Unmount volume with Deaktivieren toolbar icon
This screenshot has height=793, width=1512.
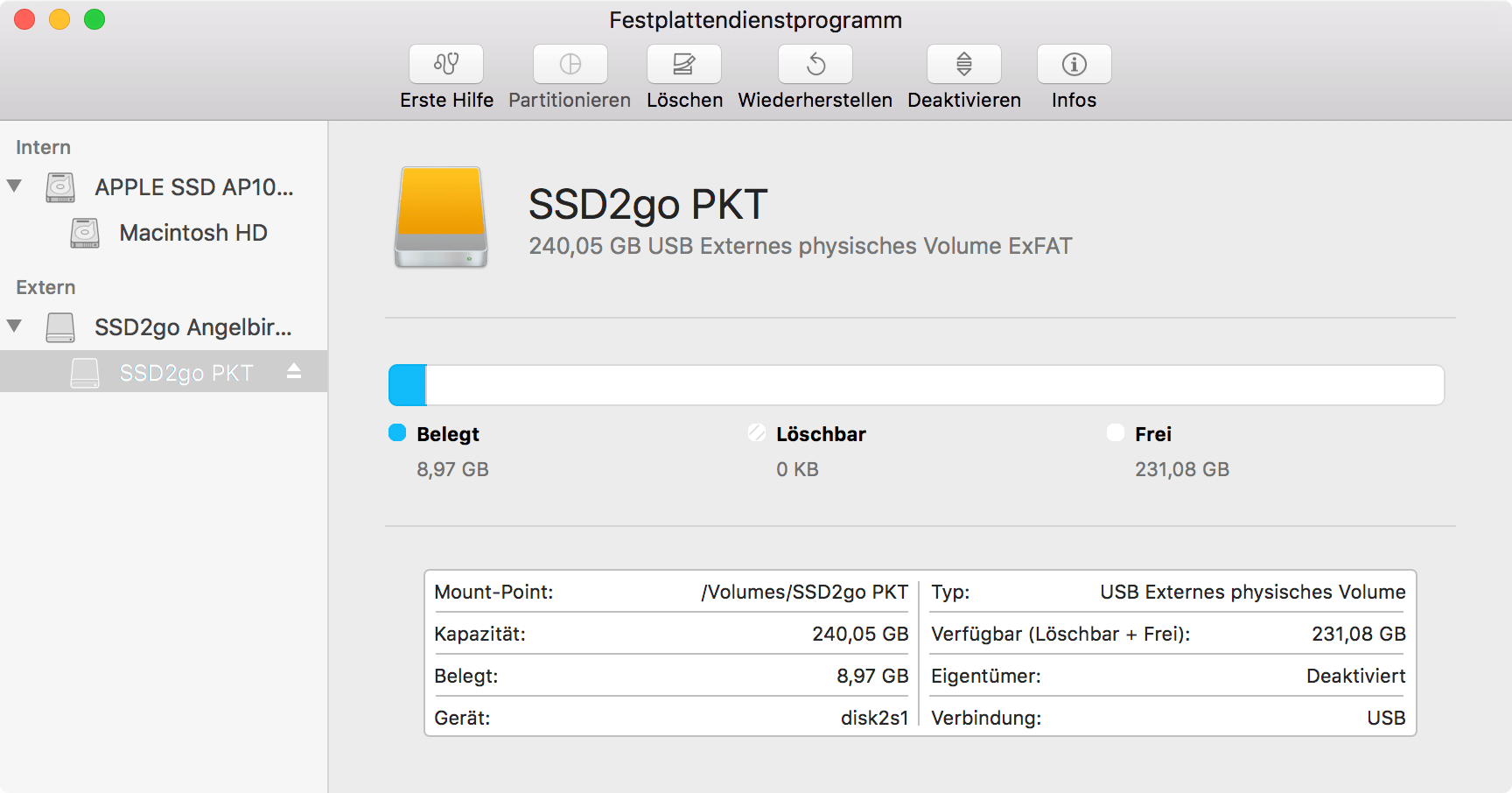pyautogui.click(x=964, y=64)
